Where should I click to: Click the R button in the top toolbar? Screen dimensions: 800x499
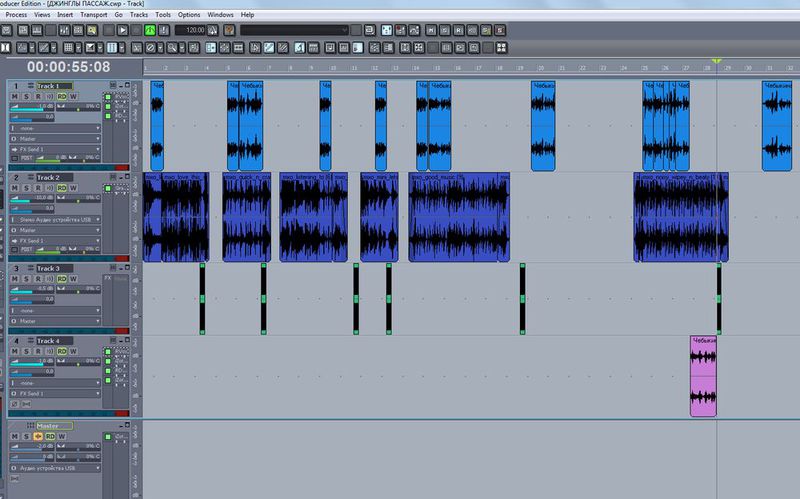point(459,30)
